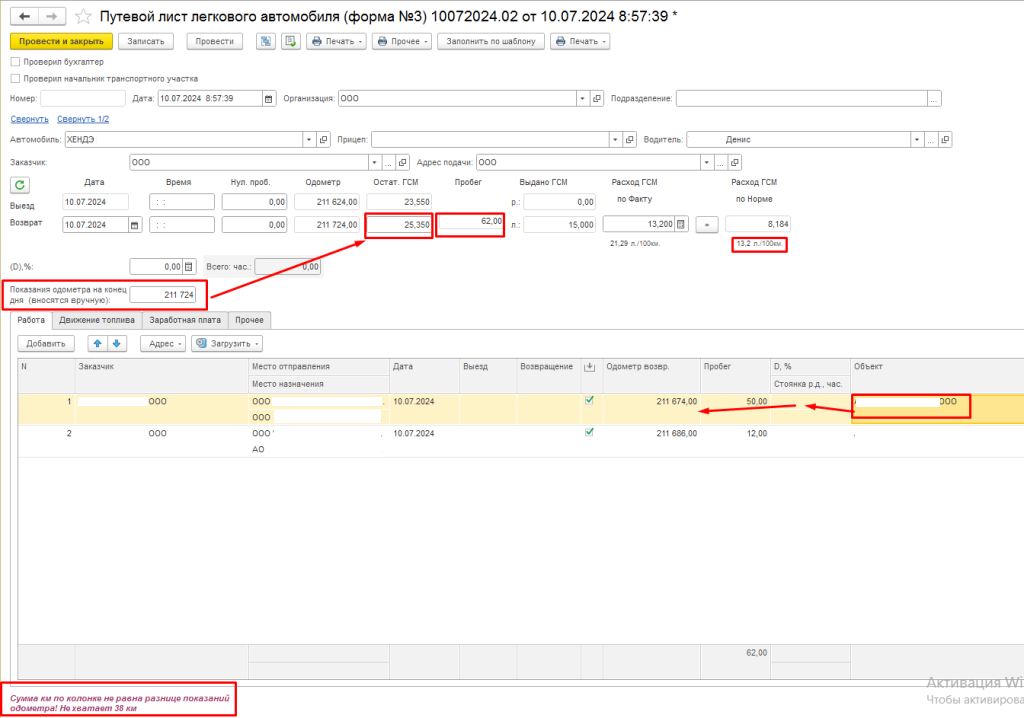Click the equals button beside Расход ГСМ
The height and width of the screenshot is (718, 1024).
coord(707,225)
